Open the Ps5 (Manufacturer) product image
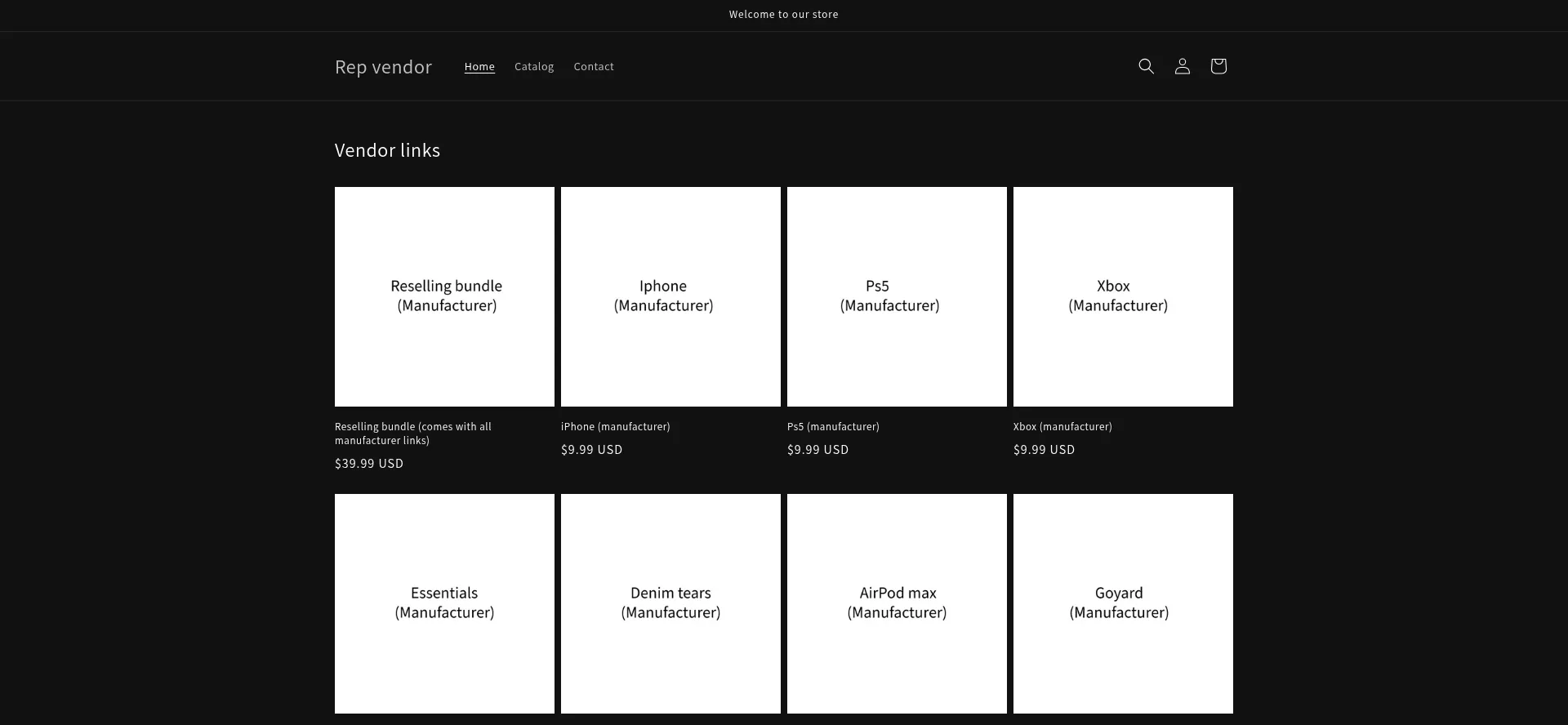Viewport: 1568px width, 725px height. click(897, 296)
